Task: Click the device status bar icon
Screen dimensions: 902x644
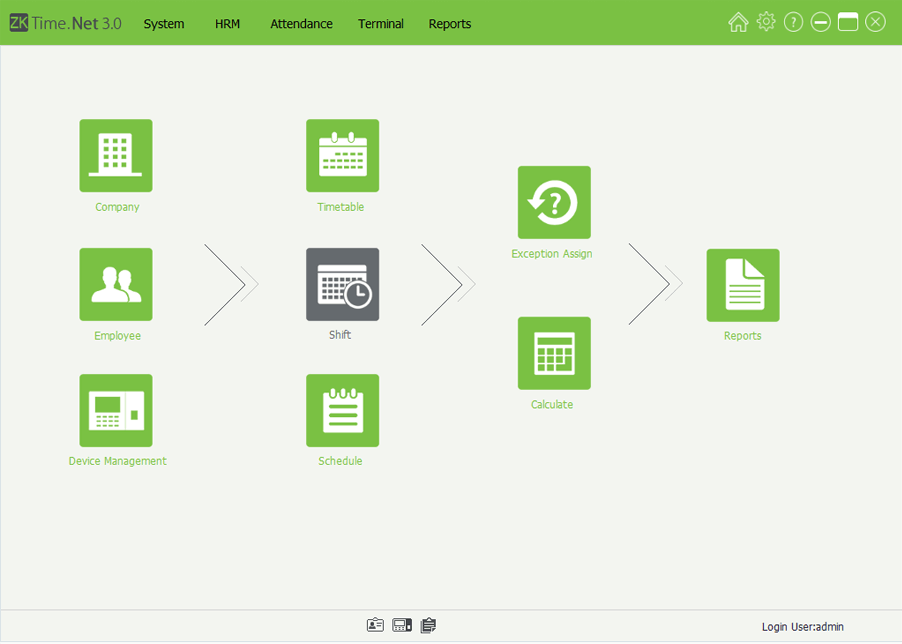Action: pyautogui.click(x=402, y=625)
